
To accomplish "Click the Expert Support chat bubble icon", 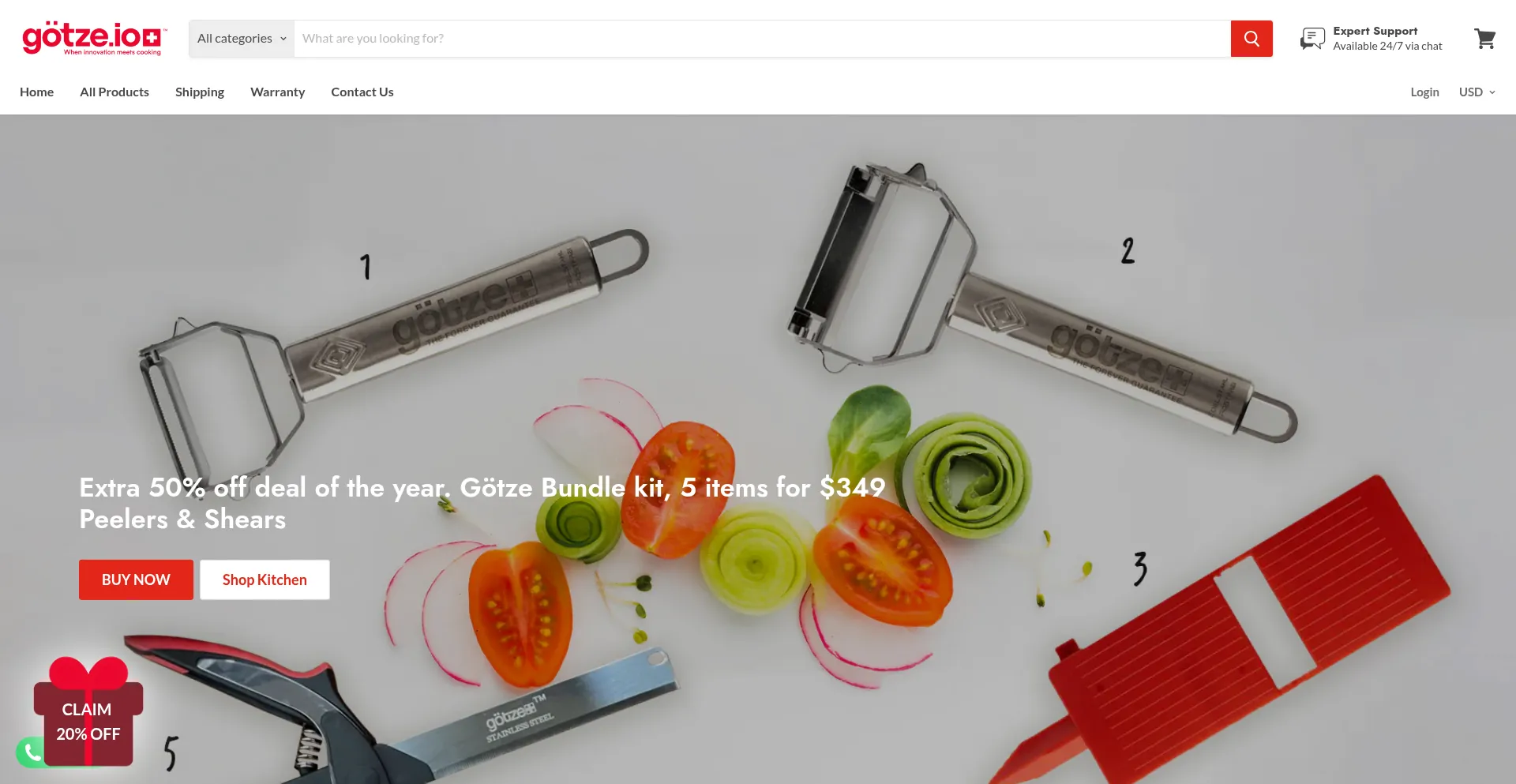I will [x=1312, y=39].
